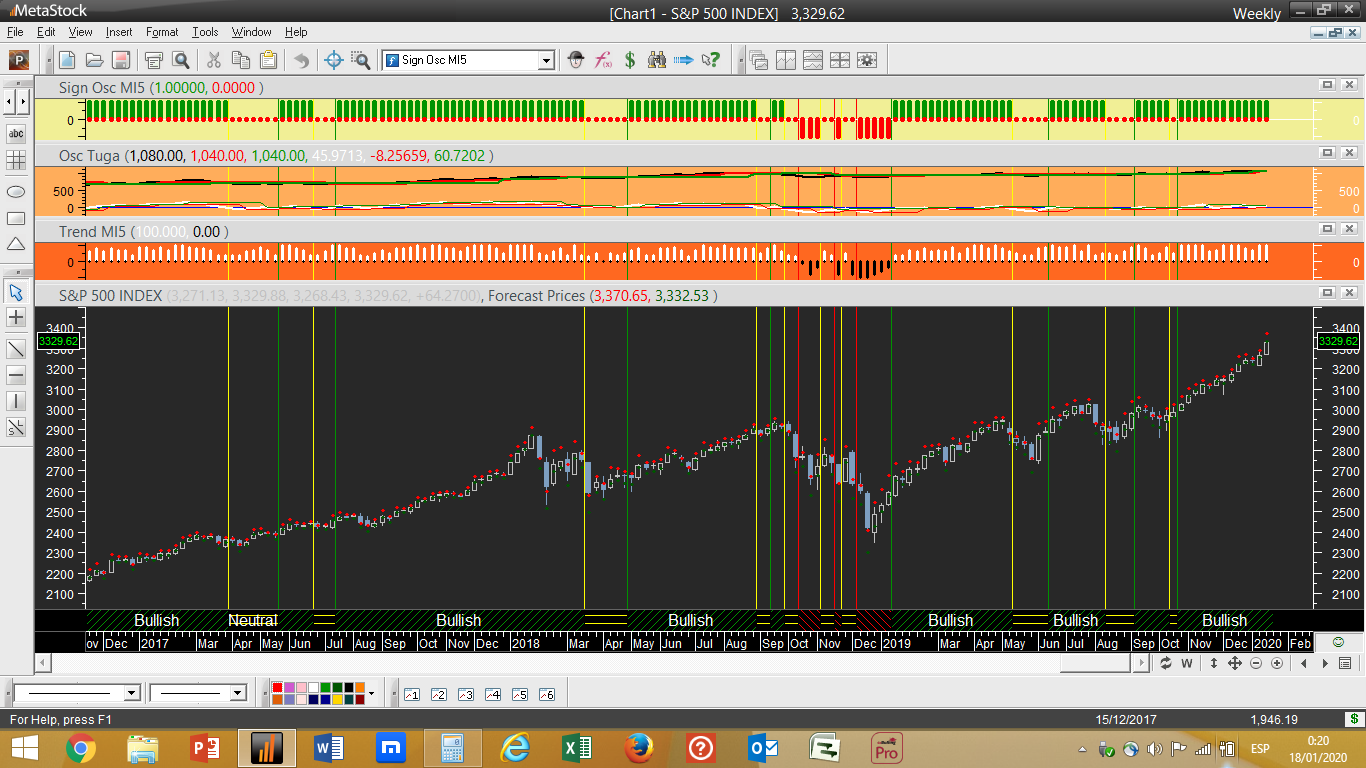The image size is (1366, 768).
Task: Select the crosshair data window tool
Action: point(334,60)
